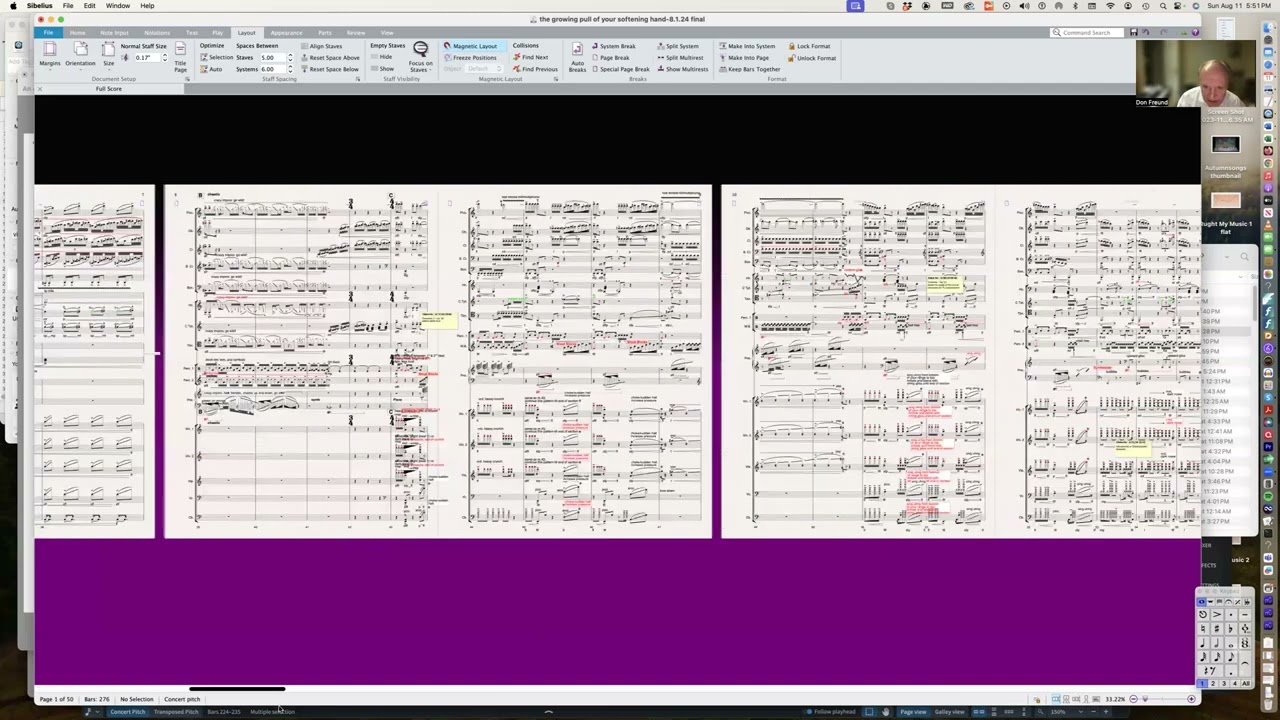This screenshot has width=1280, height=720.
Task: Open the macOS Help menu
Action: coord(147,6)
